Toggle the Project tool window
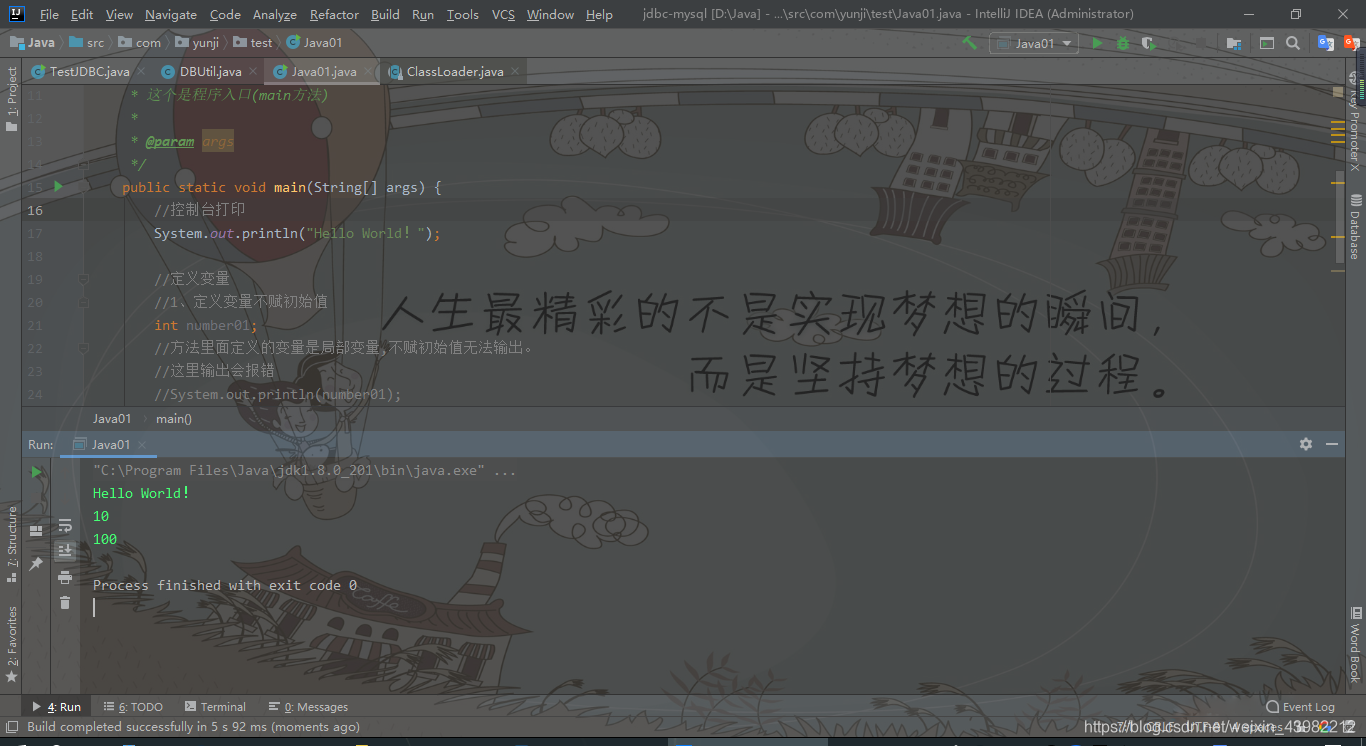Image resolution: width=1366 pixels, height=746 pixels. tap(11, 100)
